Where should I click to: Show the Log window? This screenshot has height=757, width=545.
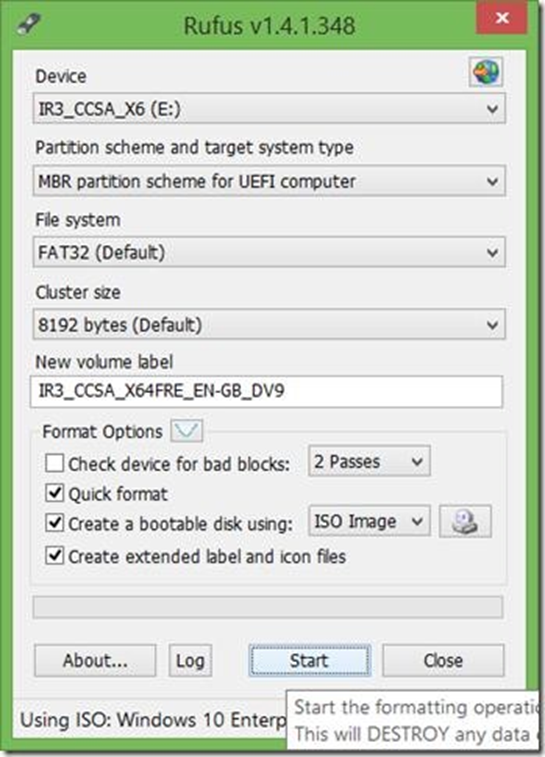[190, 660]
